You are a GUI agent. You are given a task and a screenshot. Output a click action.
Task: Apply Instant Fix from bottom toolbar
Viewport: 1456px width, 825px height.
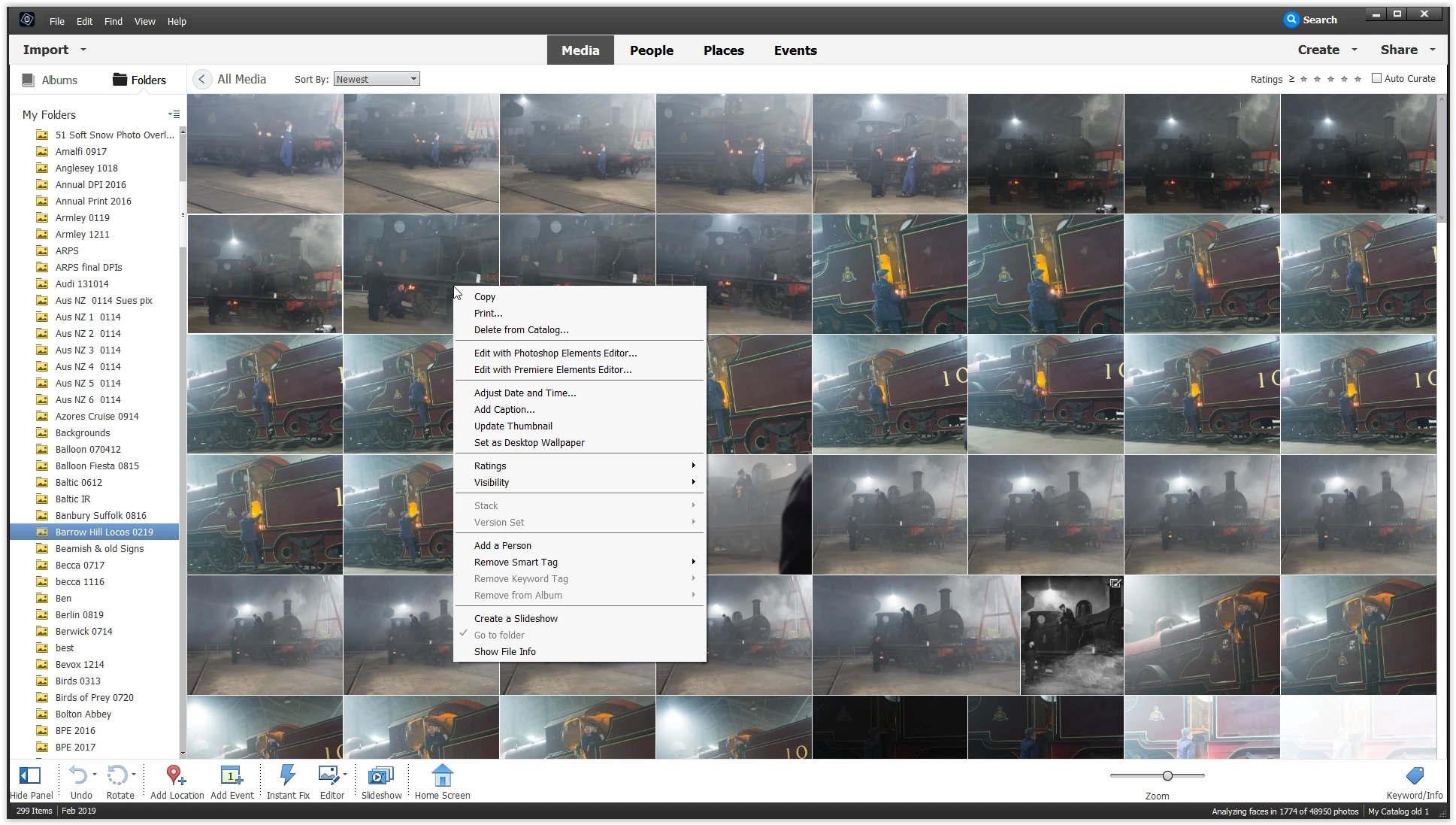click(287, 776)
